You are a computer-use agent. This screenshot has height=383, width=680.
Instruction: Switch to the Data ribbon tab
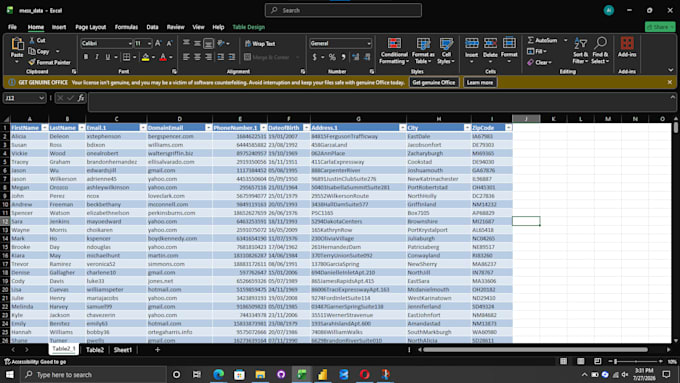152,27
